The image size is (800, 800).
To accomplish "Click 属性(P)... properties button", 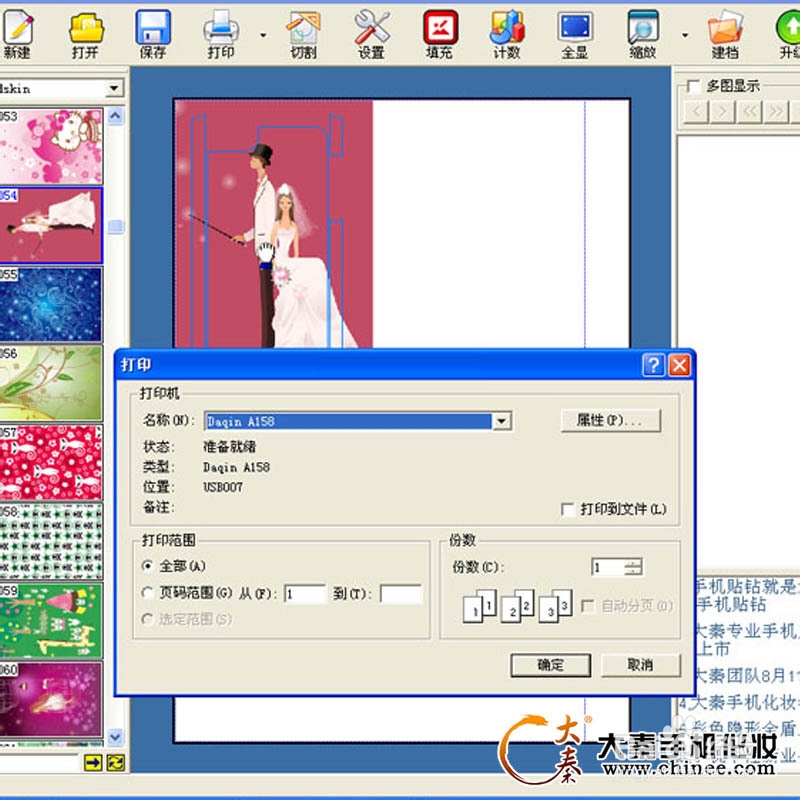I will click(611, 420).
